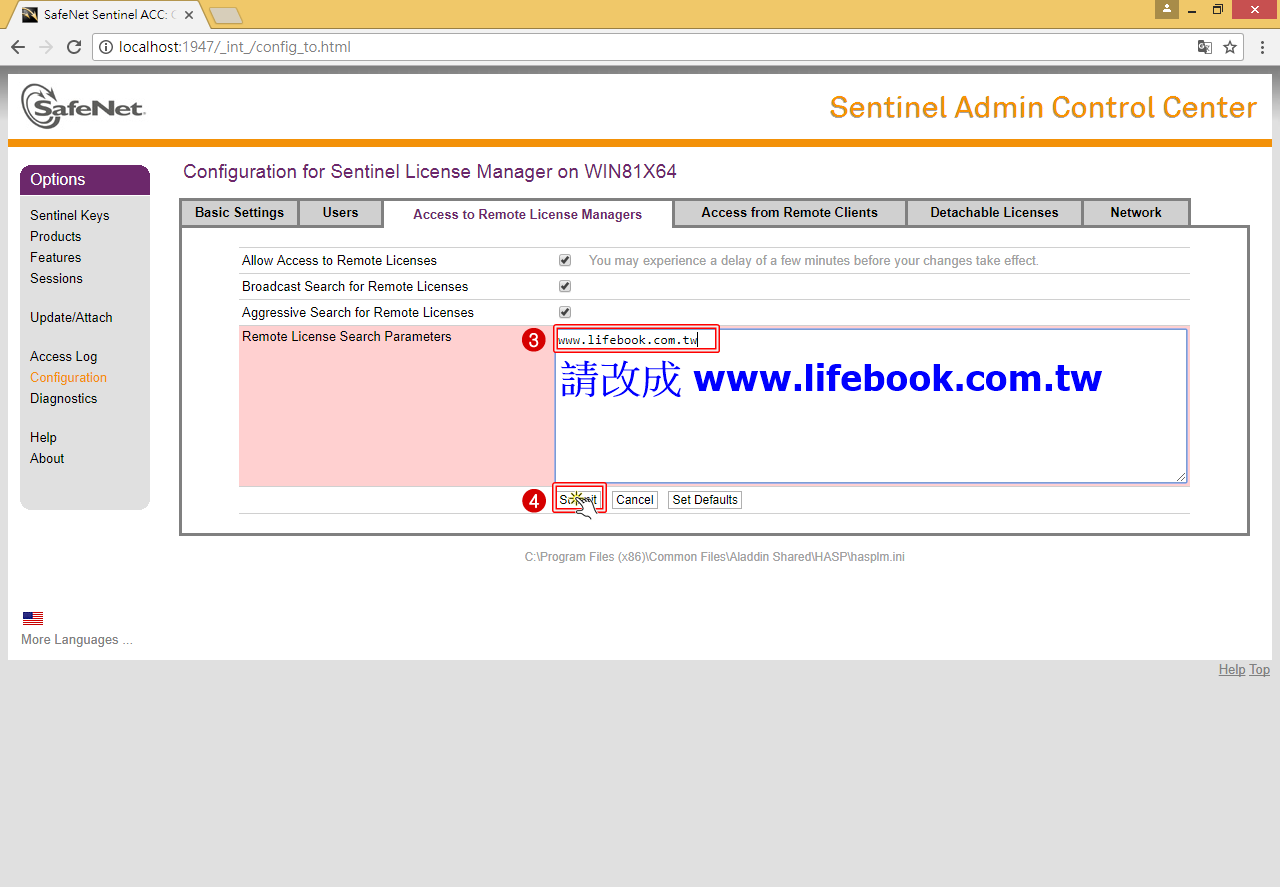Click the Set Defaults button
The image size is (1280, 887).
click(705, 500)
